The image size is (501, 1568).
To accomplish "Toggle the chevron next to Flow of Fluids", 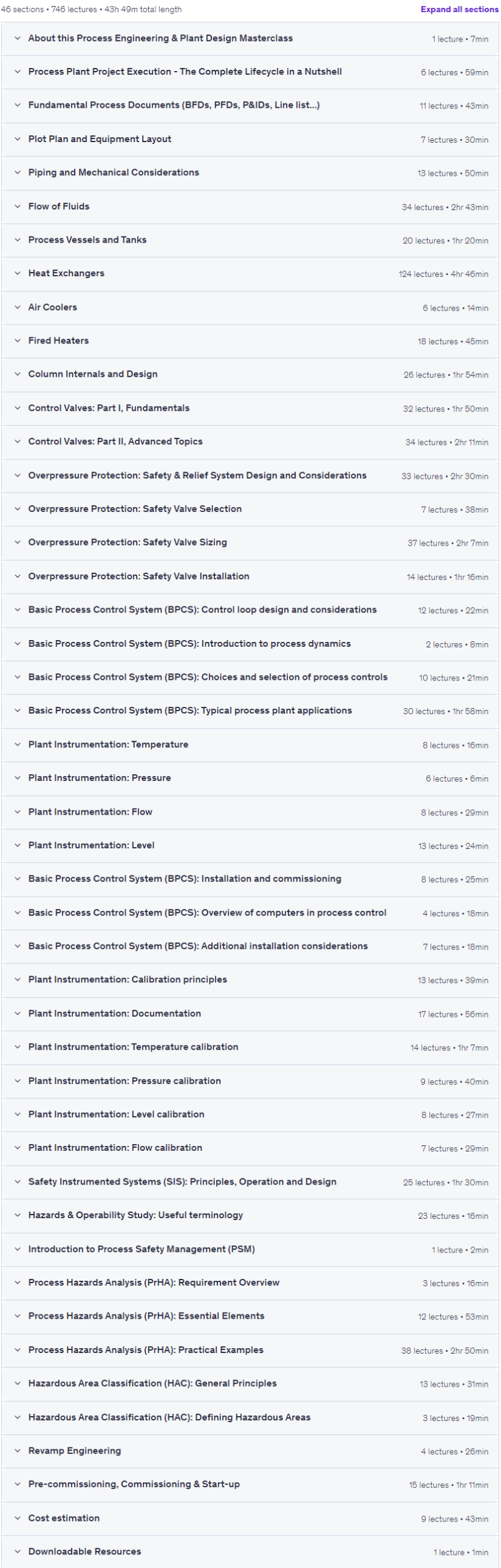I will 17,206.
